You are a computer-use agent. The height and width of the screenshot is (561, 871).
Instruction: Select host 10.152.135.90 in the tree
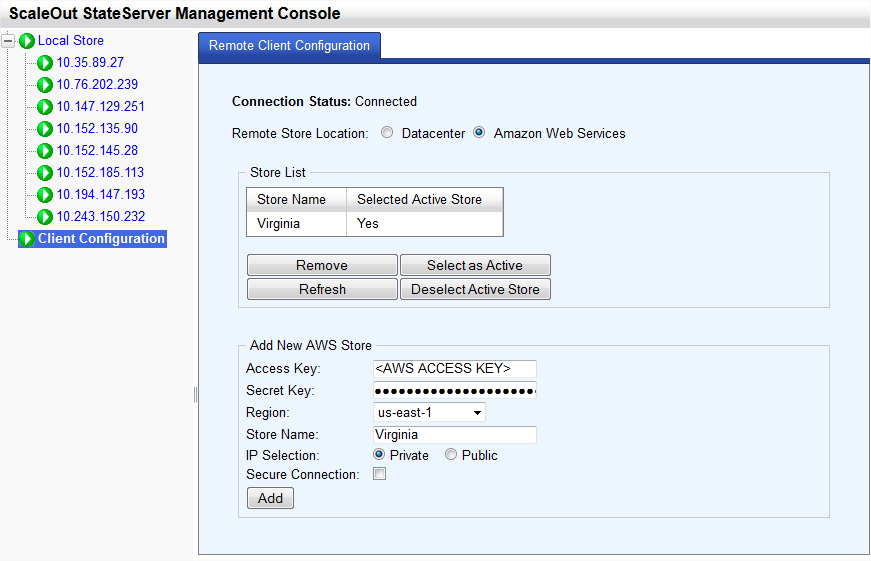pyautogui.click(x=97, y=128)
